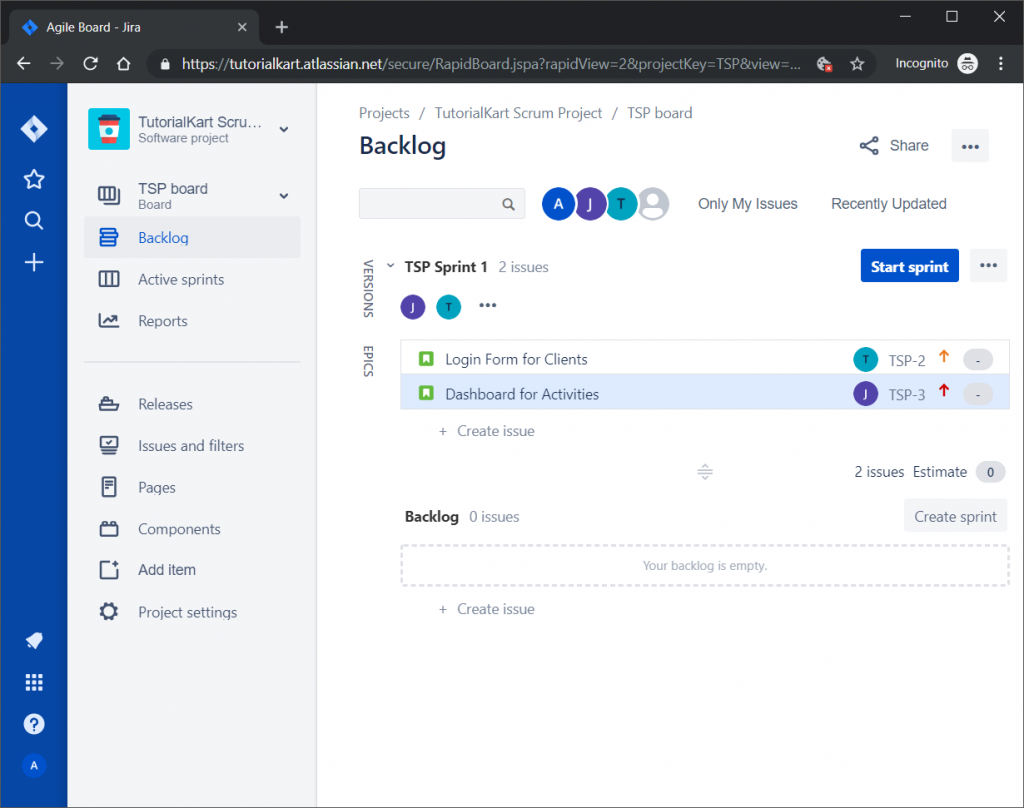The height and width of the screenshot is (808, 1024).
Task: Open sprint actions via ellipsis beside Start sprint
Action: [x=988, y=265]
